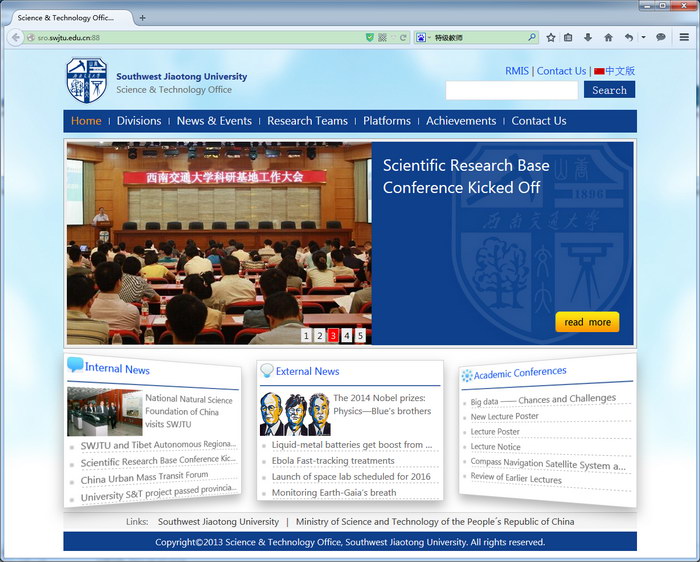This screenshot has height=562, width=700.
Task: Bookmark this page with the star icon
Action: point(550,37)
